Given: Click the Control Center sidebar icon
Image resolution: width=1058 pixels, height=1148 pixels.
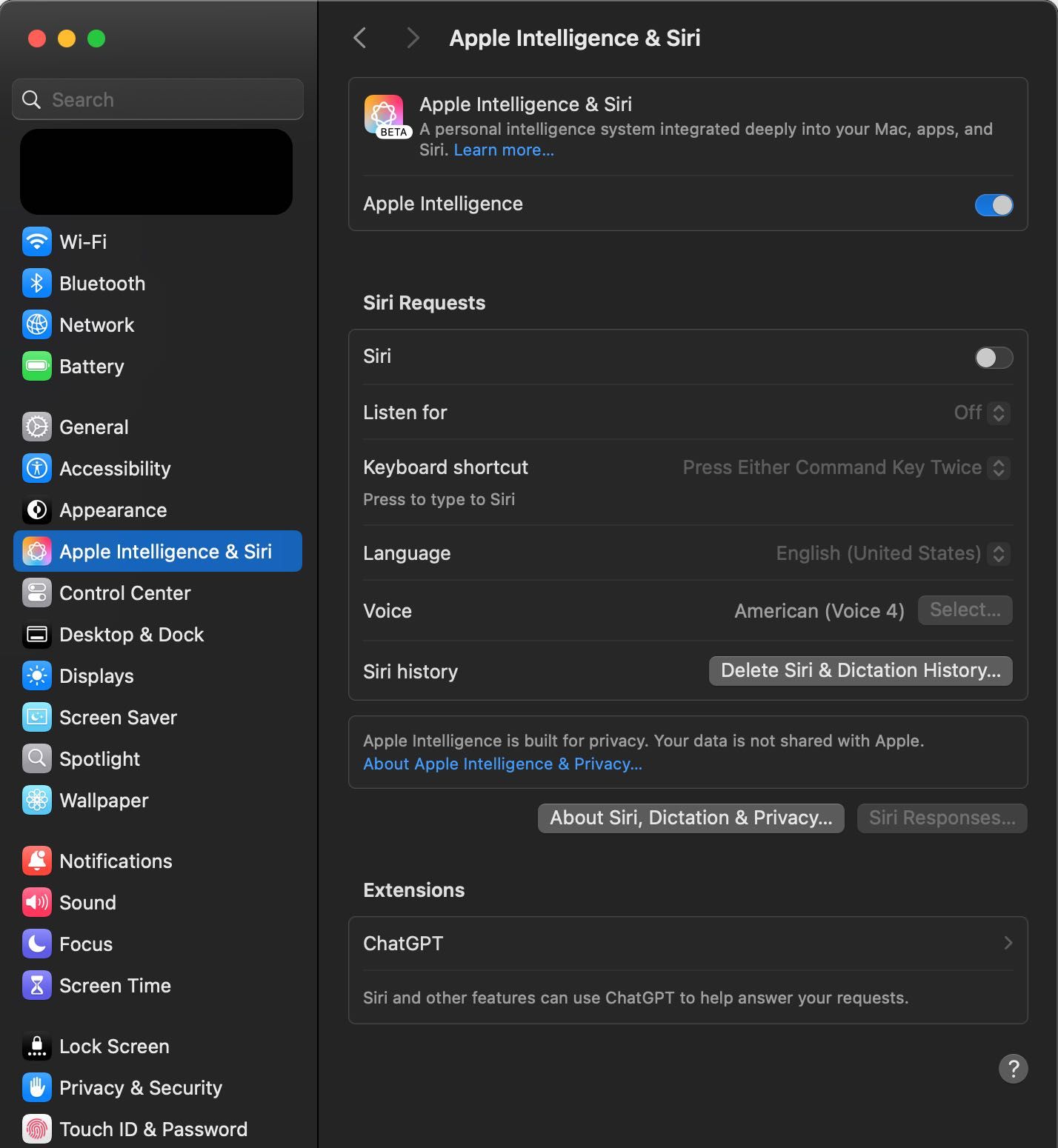Looking at the screenshot, I should pyautogui.click(x=37, y=593).
